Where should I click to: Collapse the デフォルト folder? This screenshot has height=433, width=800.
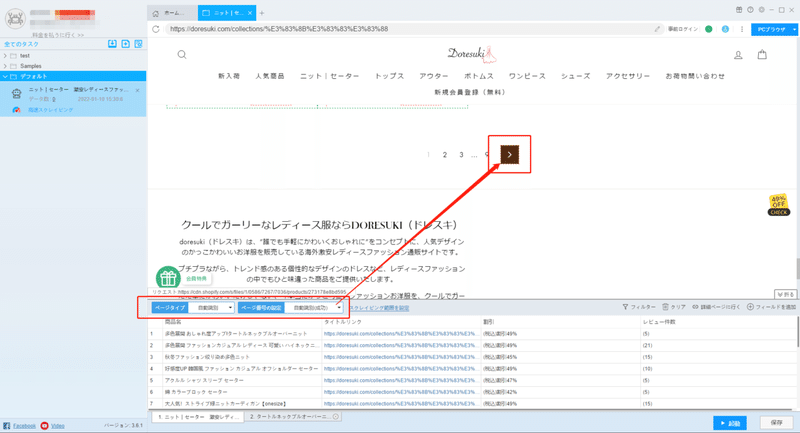click(5, 77)
